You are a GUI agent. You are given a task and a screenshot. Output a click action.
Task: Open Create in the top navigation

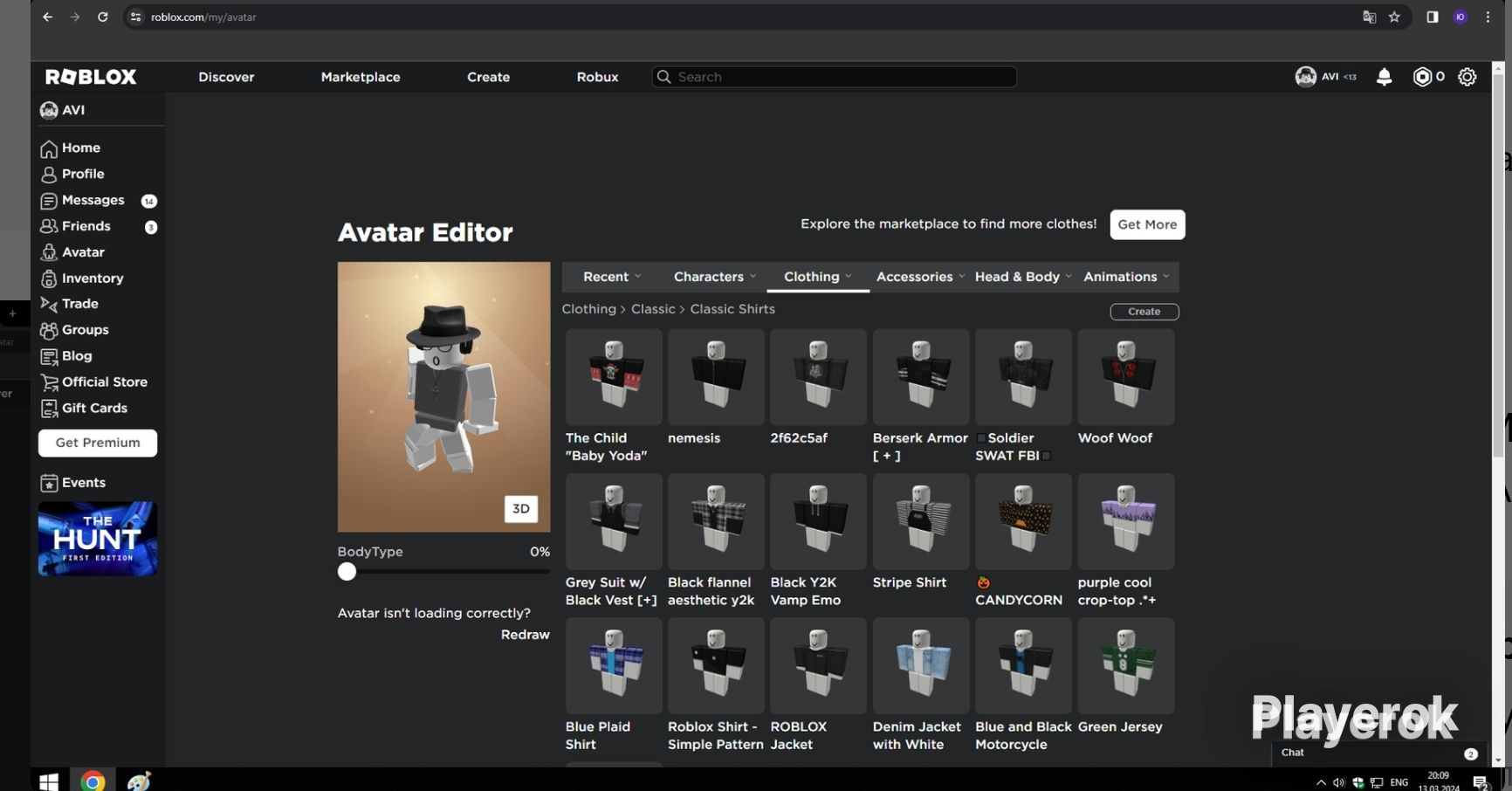(x=488, y=77)
